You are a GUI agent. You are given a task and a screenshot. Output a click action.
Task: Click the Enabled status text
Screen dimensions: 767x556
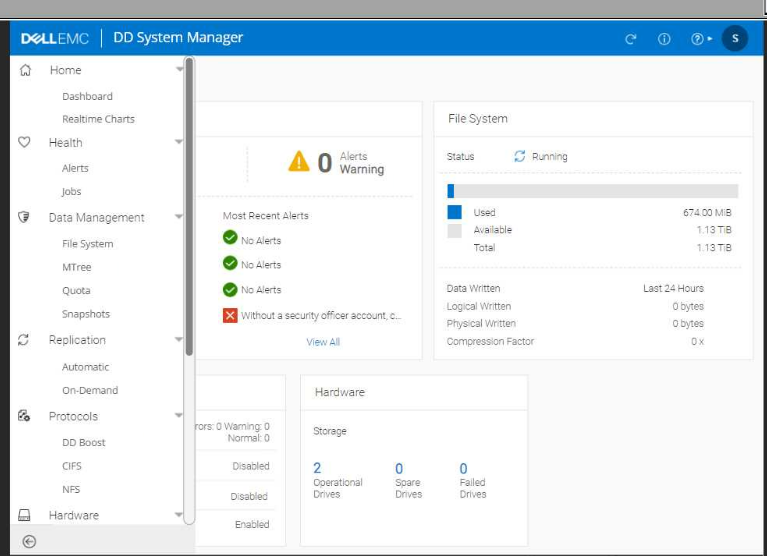[x=252, y=524]
